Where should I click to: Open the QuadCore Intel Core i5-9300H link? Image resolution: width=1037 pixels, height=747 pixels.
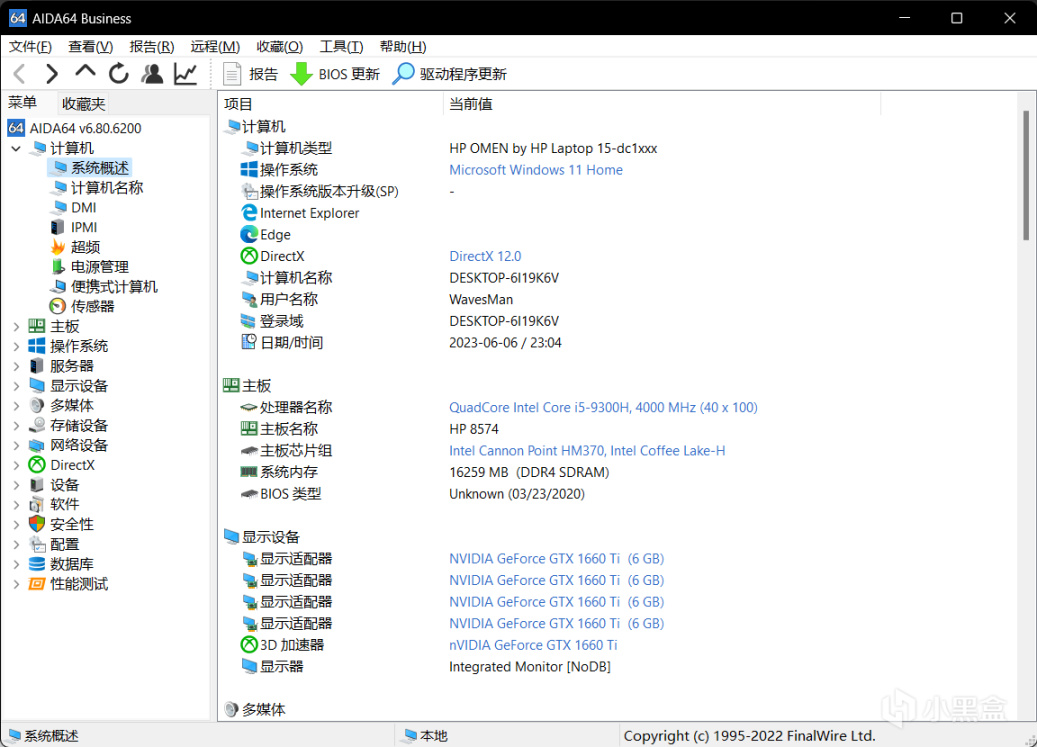pos(603,408)
